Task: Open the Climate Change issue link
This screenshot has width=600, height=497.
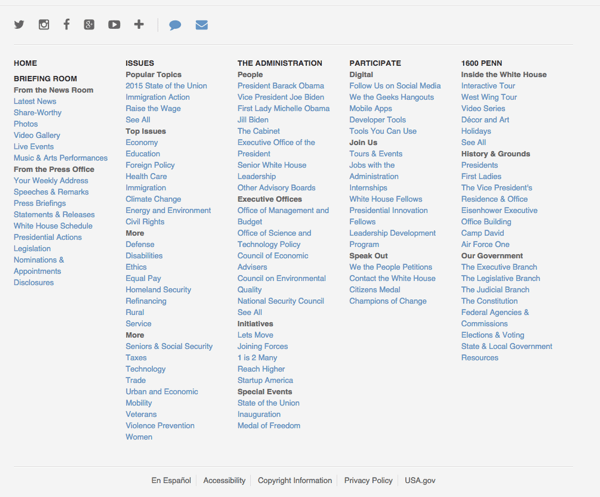Action: pos(153,199)
